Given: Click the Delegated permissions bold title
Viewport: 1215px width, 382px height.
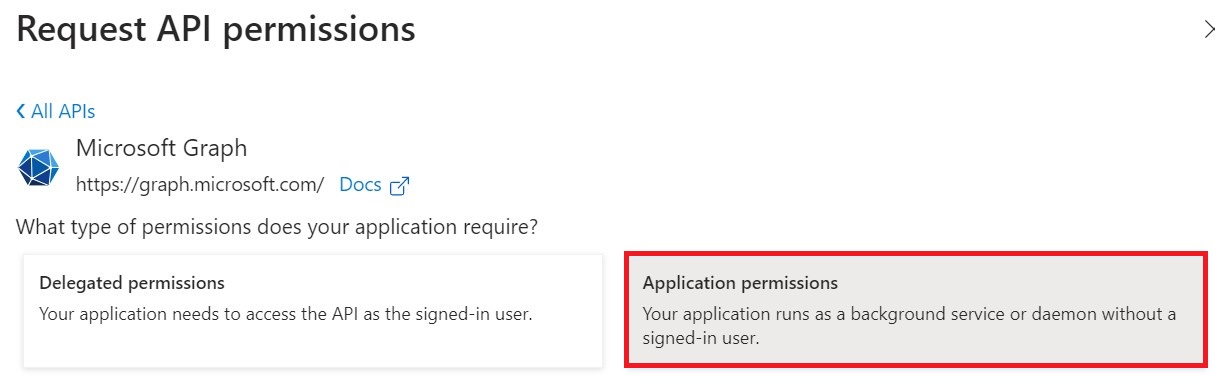Looking at the screenshot, I should [x=132, y=283].
